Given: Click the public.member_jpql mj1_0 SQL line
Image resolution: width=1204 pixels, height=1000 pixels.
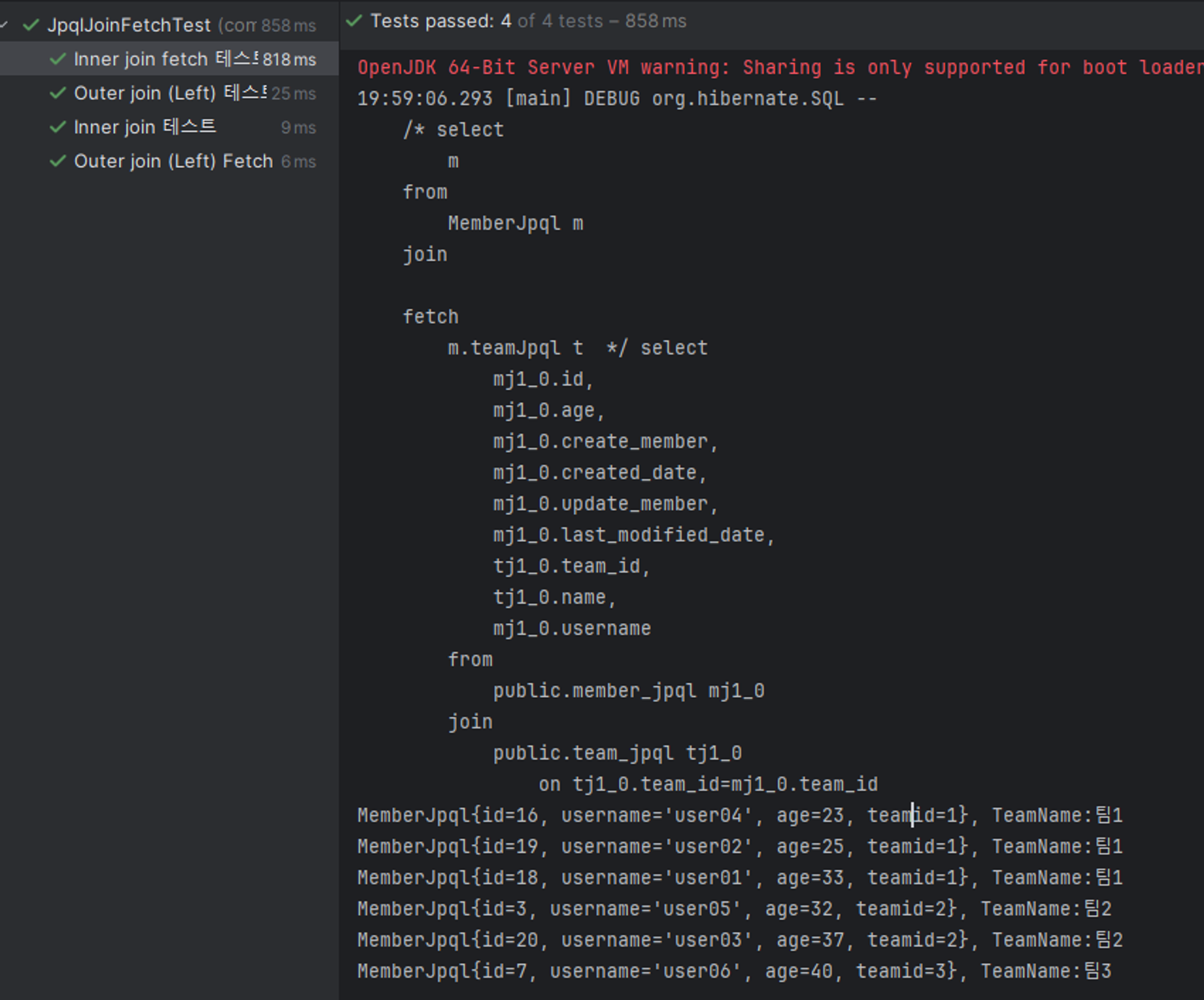Looking at the screenshot, I should click(628, 691).
